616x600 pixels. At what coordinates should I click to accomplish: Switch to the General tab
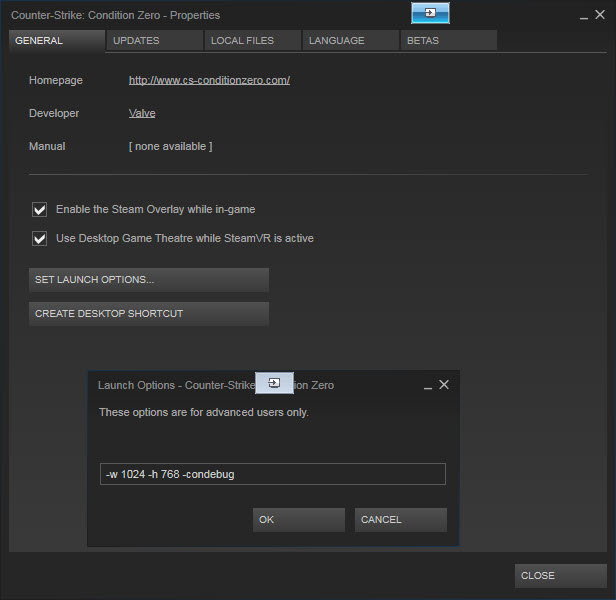coord(56,41)
